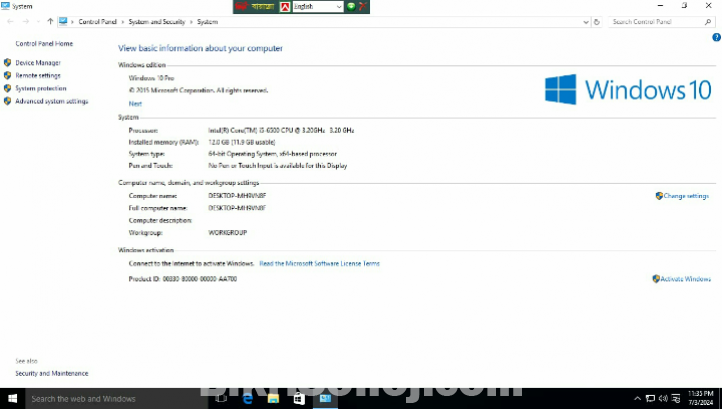This screenshot has width=722, height=409.
Task: Expand the chevron before Control Panel breadcrumb
Action: pyautogui.click(x=72, y=22)
